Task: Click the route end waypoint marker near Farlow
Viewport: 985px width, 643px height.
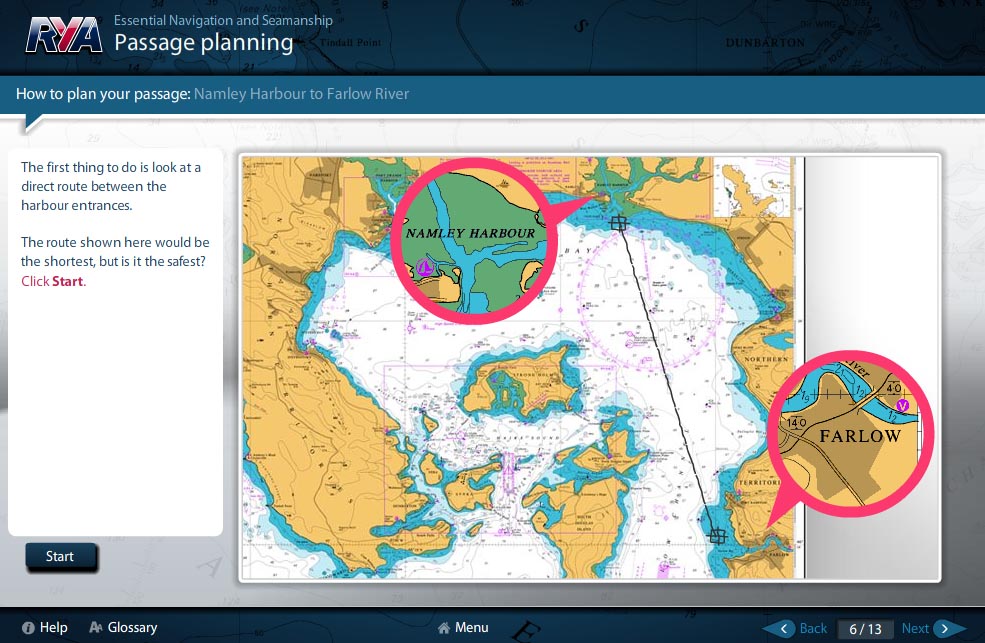Action: 717,536
